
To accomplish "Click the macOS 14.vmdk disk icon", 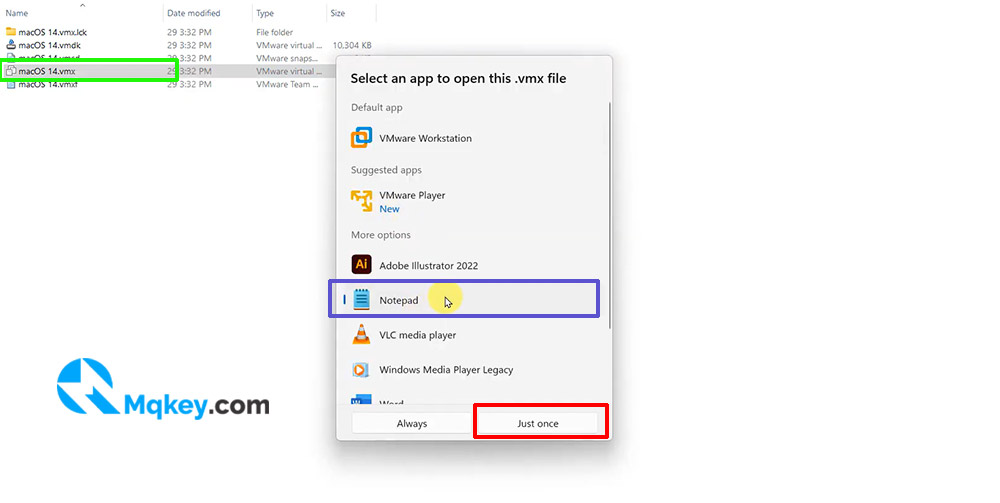I will tap(10, 45).
